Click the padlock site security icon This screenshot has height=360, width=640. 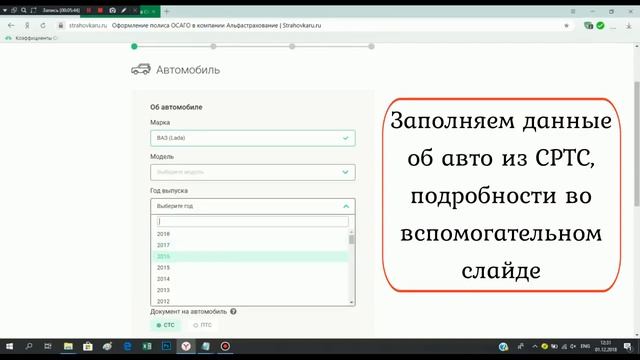pyautogui.click(x=60, y=25)
